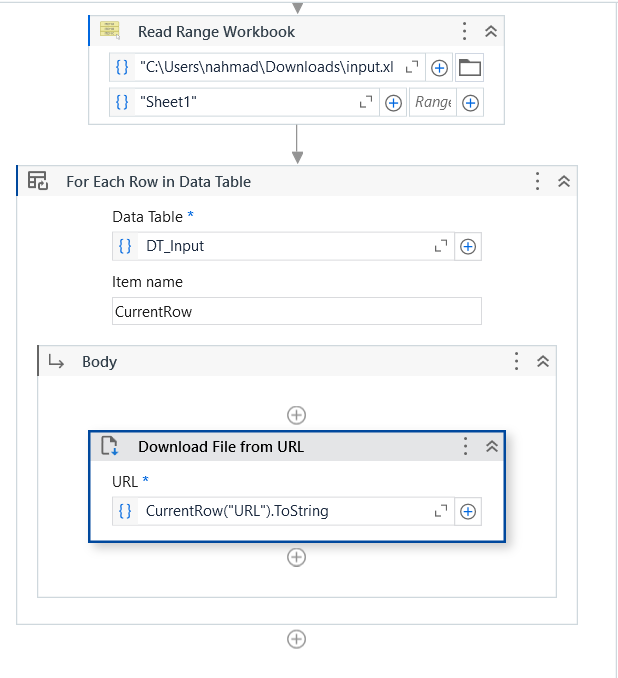Add activity below For Each Row container
Viewport: 618px width, 678px height.
[x=296, y=639]
